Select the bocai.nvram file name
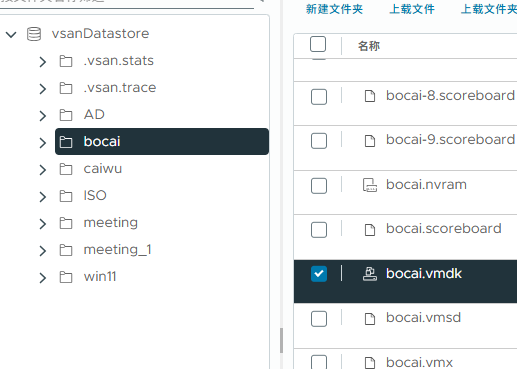 [426, 185]
